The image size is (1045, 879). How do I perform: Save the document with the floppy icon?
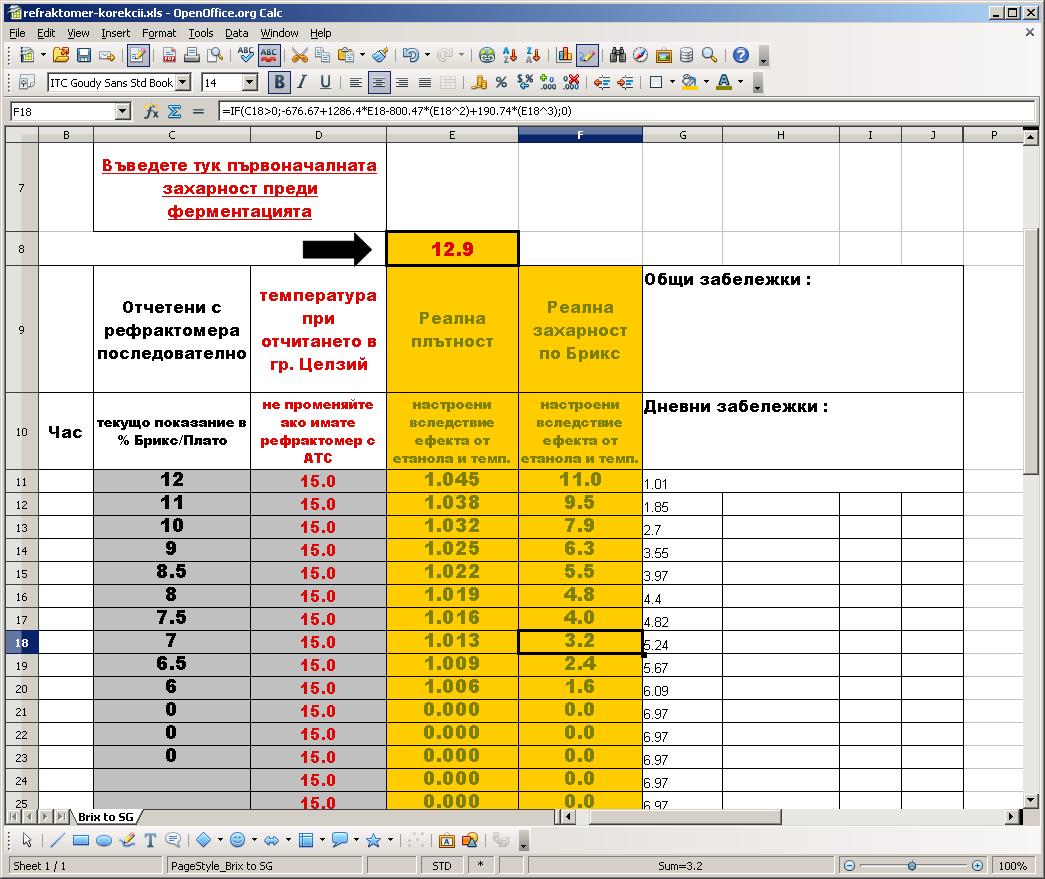coord(84,55)
